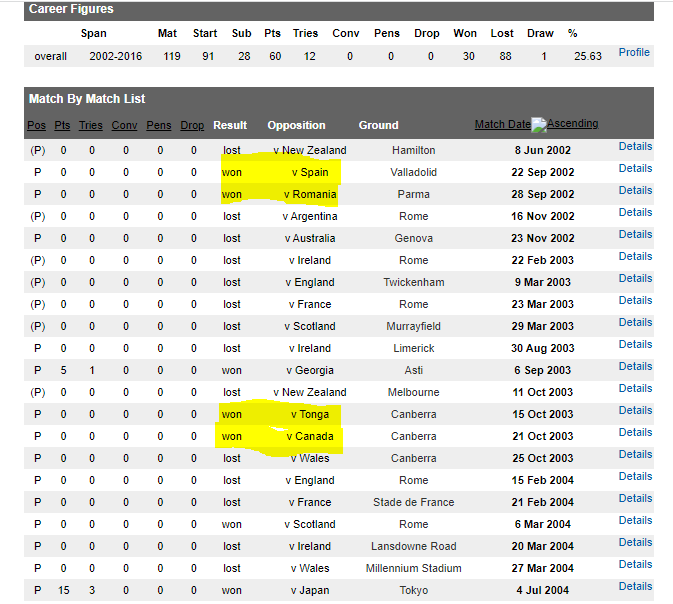View Details of Scotland match at Murrayfield
The height and width of the screenshot is (604, 673).
635,322
